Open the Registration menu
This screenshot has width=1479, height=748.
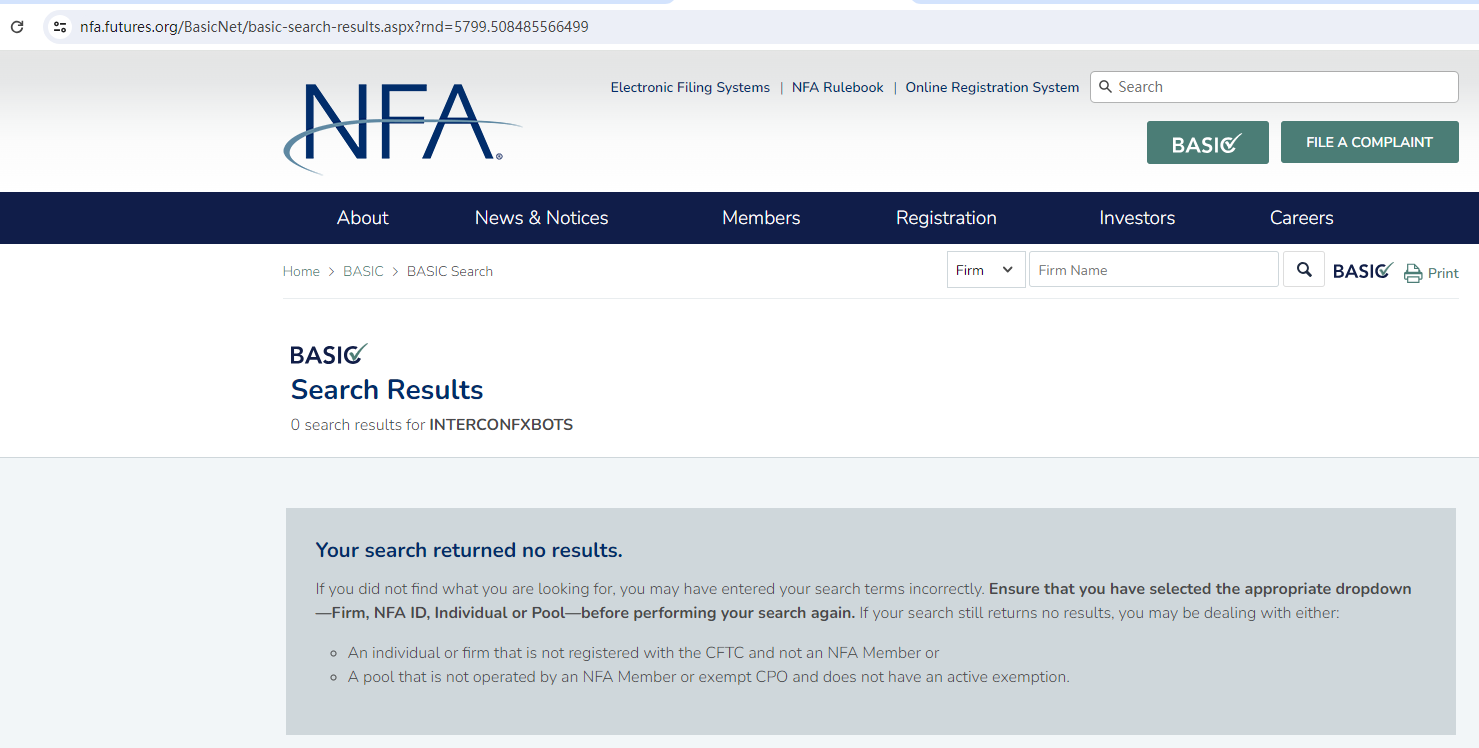point(946,218)
